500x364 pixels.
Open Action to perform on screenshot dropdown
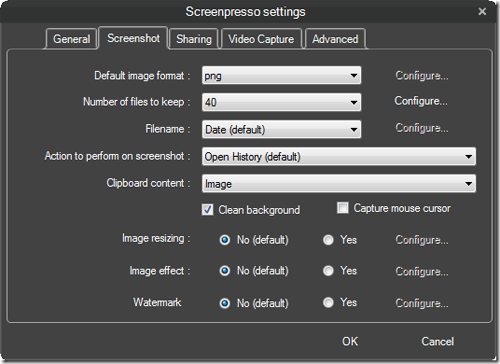click(x=339, y=156)
